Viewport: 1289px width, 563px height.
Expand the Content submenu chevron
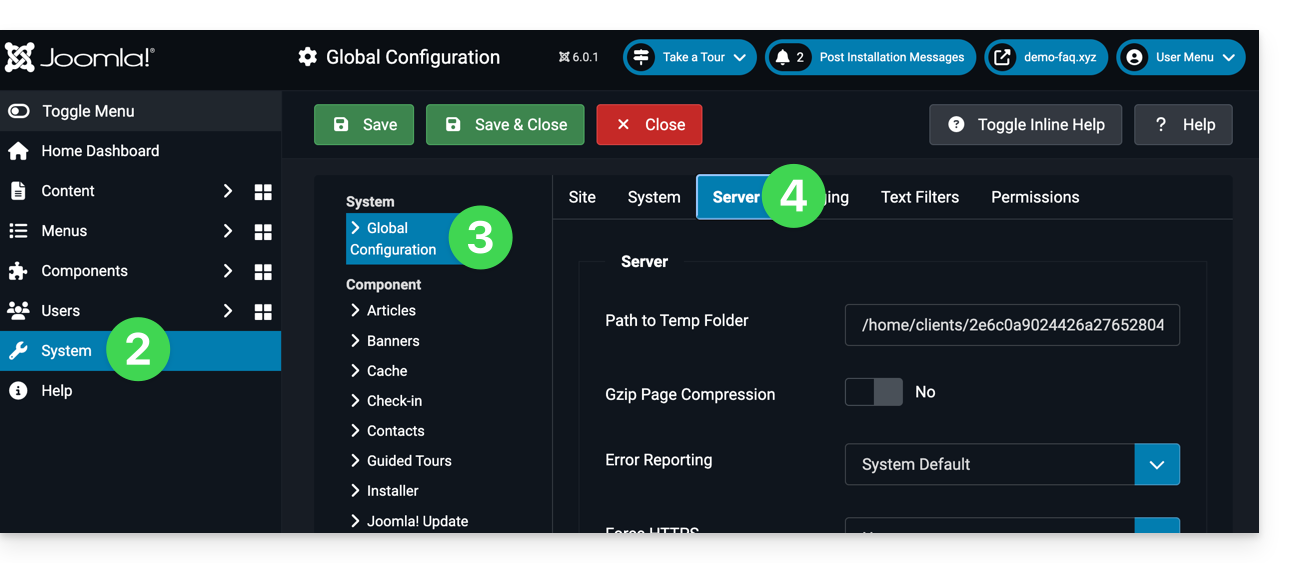(x=228, y=191)
